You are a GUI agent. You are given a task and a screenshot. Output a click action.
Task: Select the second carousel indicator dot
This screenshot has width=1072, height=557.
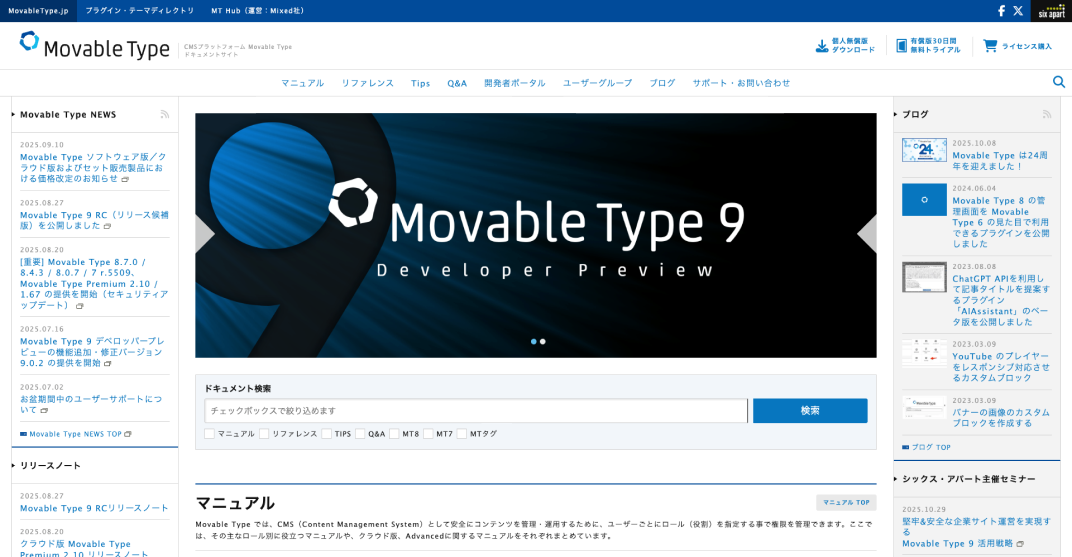pyautogui.click(x=543, y=341)
